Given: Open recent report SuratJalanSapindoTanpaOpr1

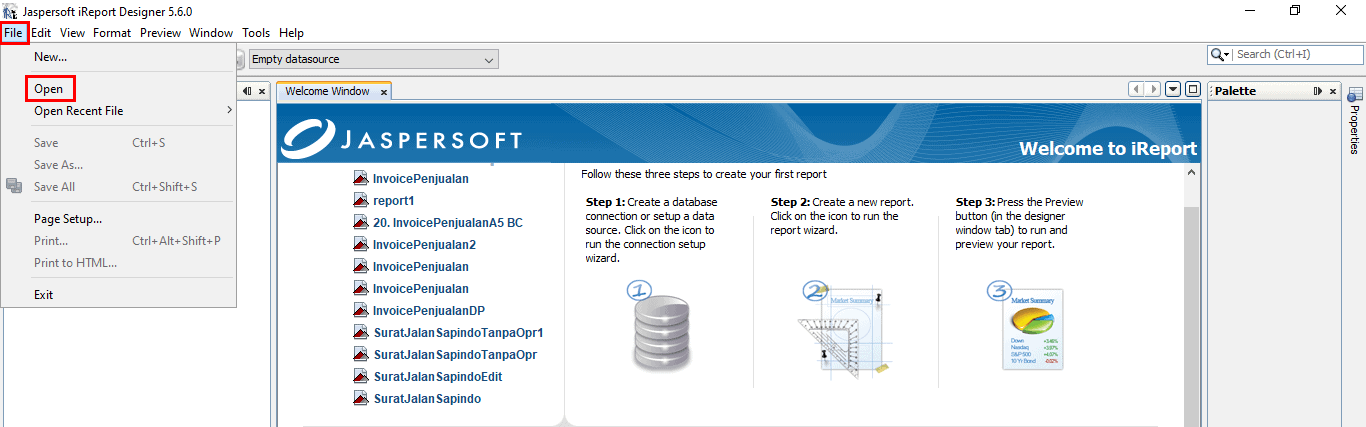Looking at the screenshot, I should pyautogui.click(x=458, y=333).
